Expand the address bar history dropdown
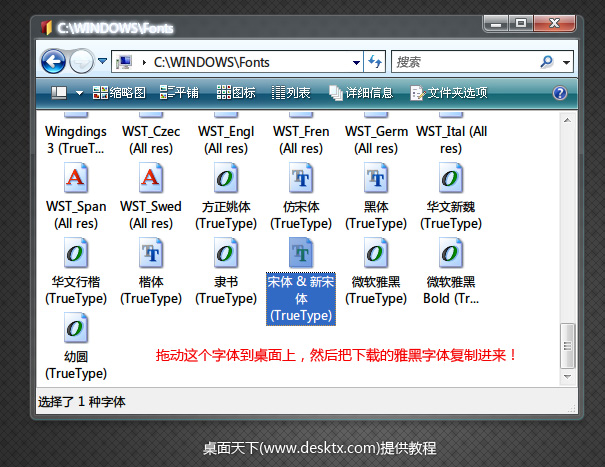The height and width of the screenshot is (467, 605). point(356,63)
